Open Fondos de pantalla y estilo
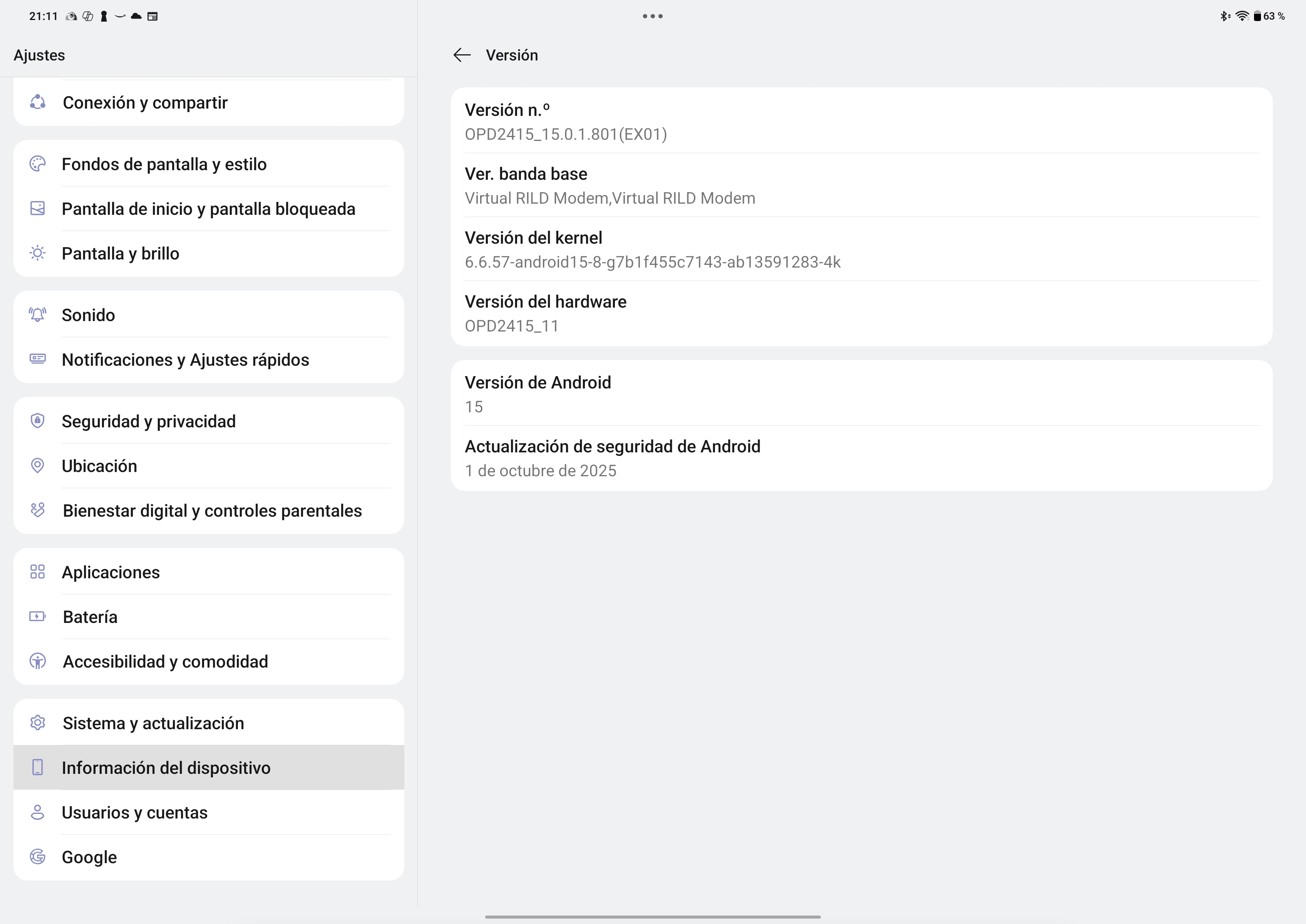 tap(209, 163)
